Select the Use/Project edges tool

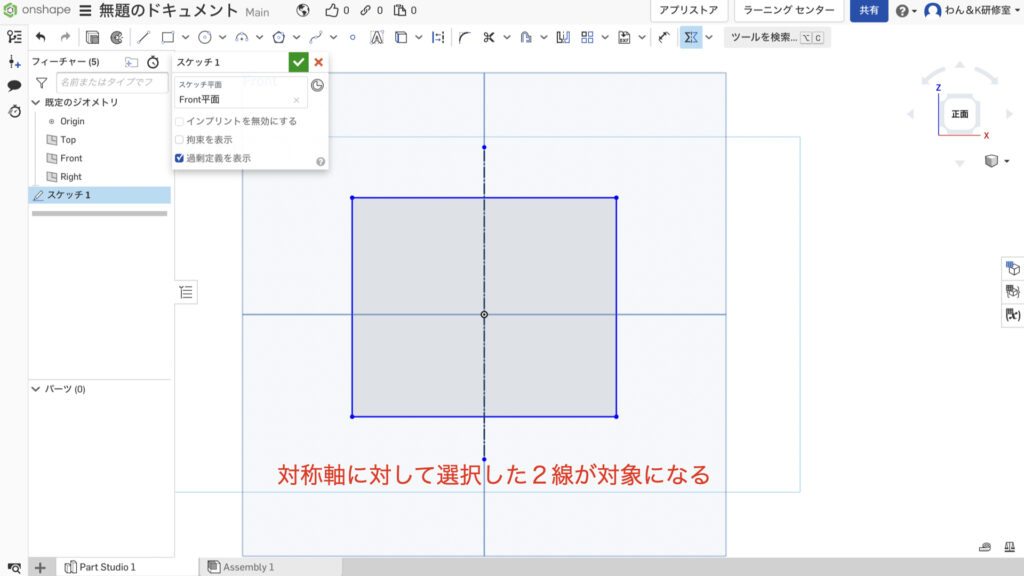(x=401, y=37)
